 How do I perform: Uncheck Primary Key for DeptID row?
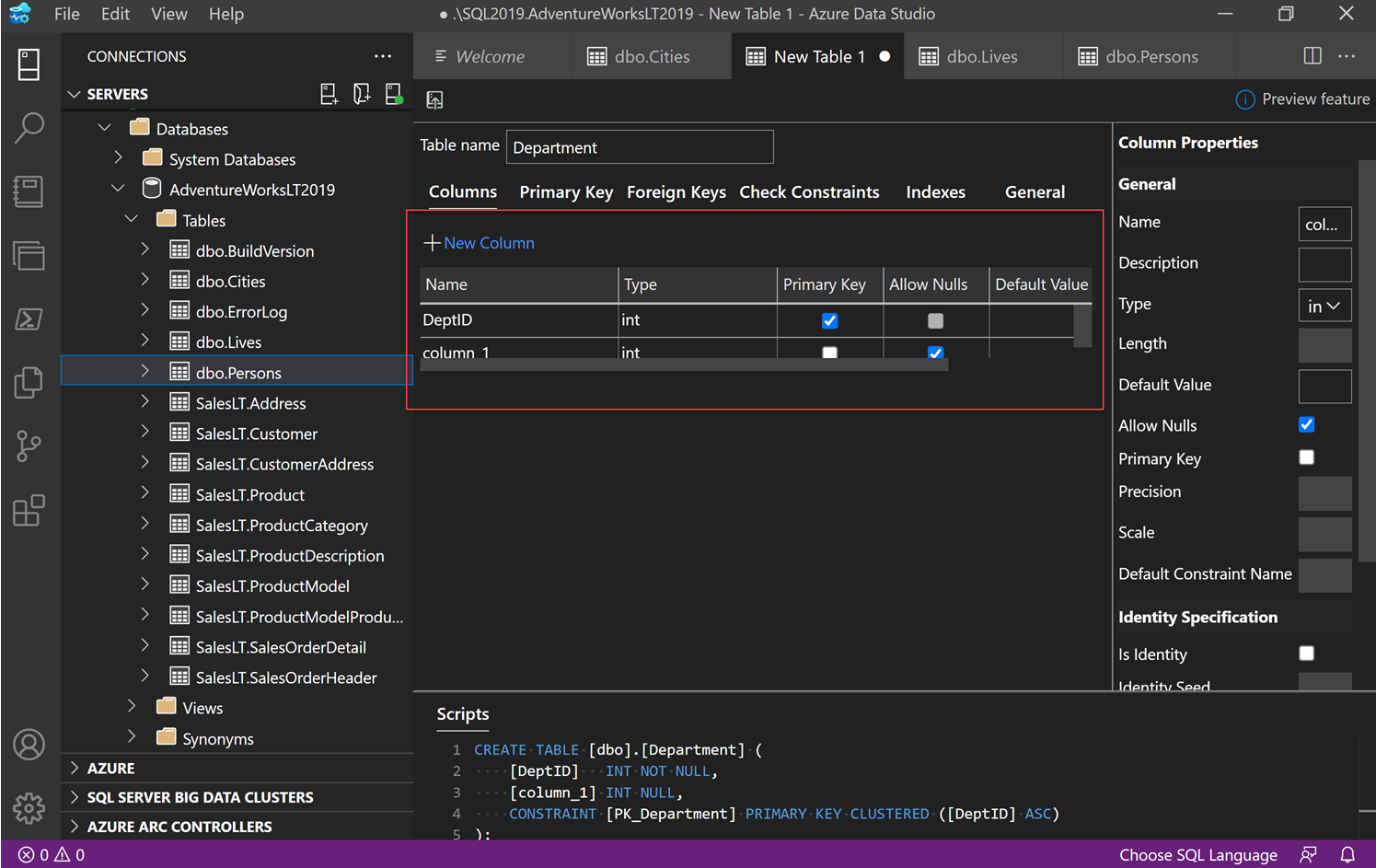(829, 320)
